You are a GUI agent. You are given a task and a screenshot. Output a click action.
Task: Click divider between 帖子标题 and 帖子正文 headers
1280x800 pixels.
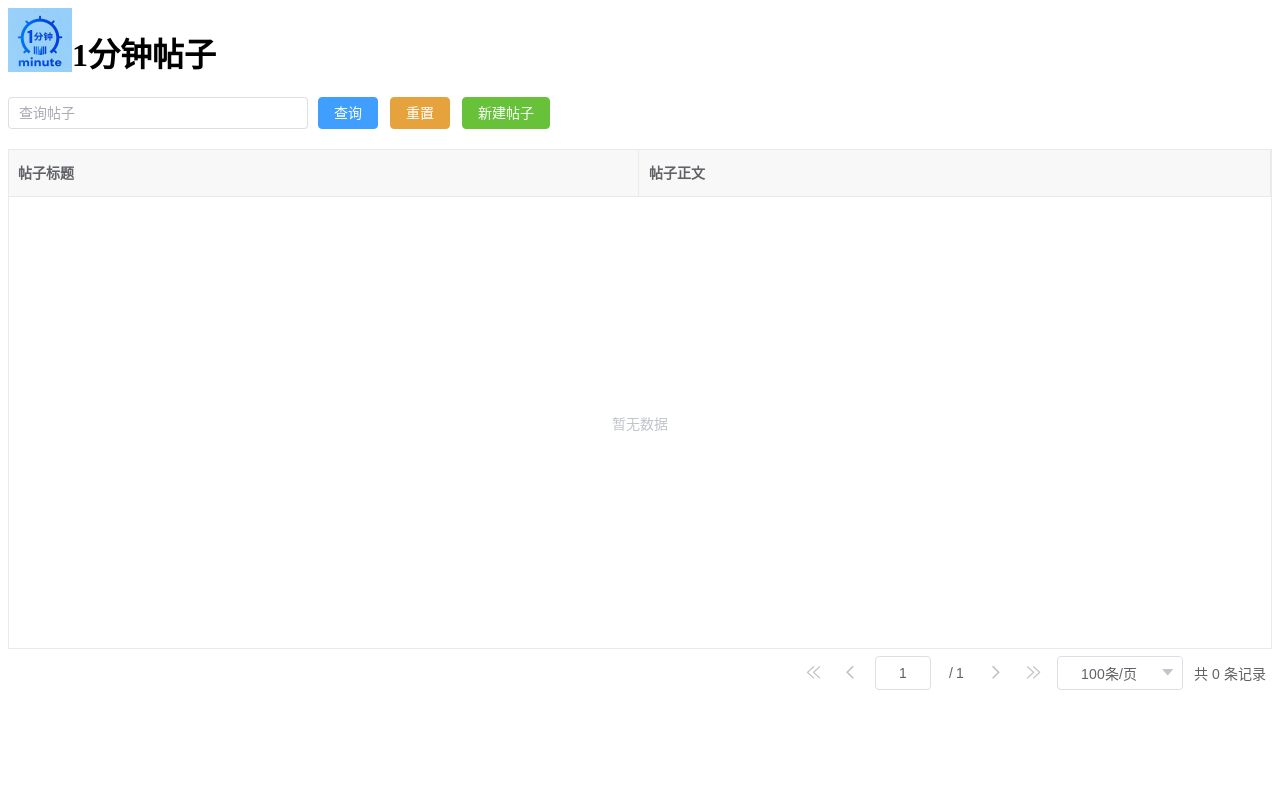pos(638,173)
